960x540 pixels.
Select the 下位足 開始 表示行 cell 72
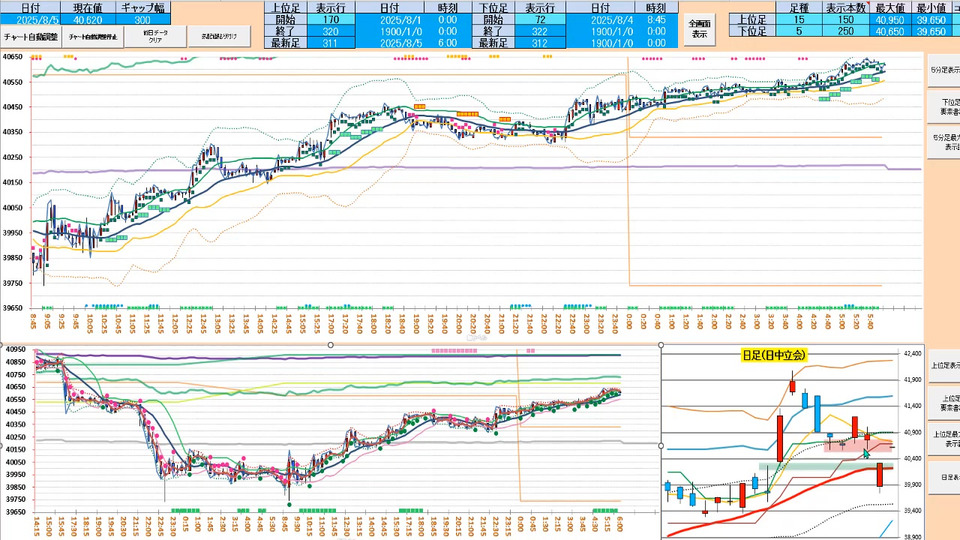(x=539, y=20)
